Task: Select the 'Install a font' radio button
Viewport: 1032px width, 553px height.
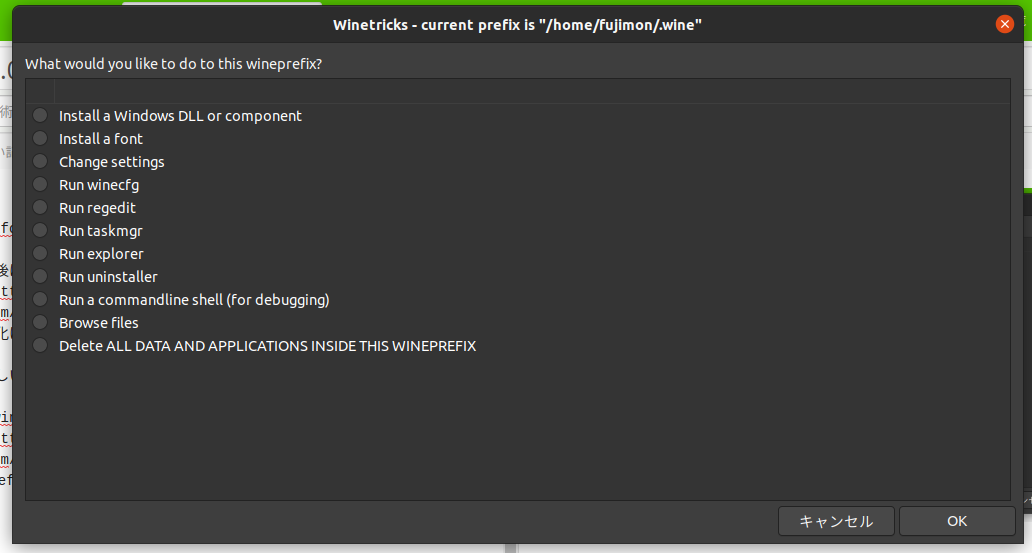Action: tap(40, 138)
